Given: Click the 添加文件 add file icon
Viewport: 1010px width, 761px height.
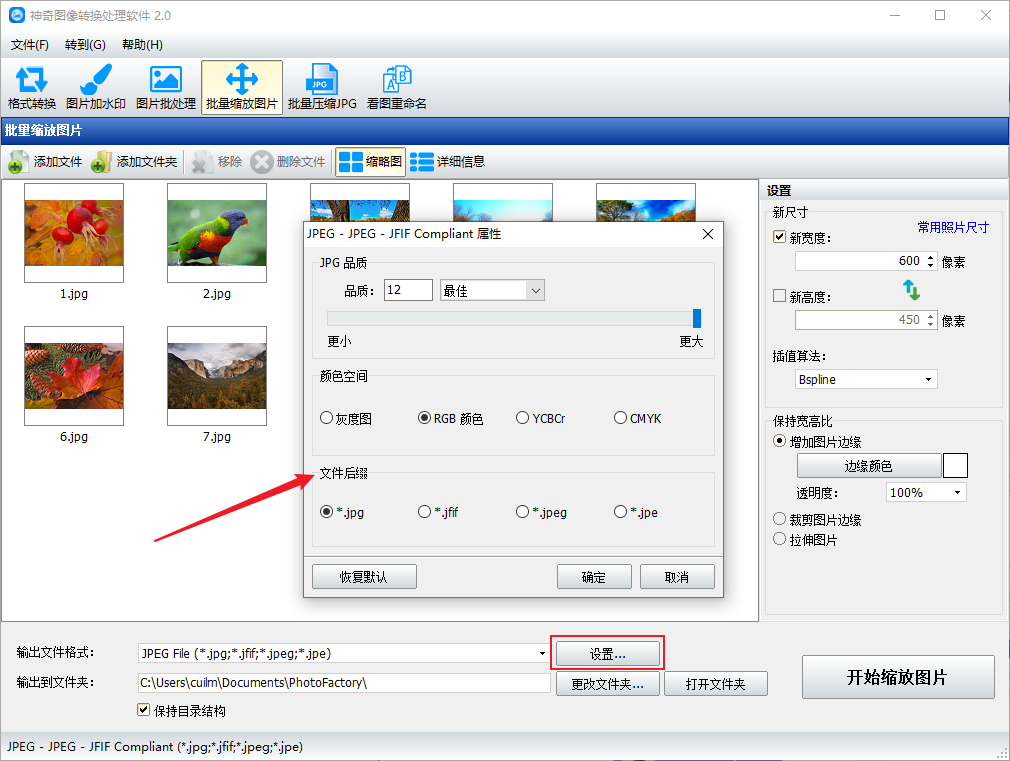Looking at the screenshot, I should coord(18,162).
